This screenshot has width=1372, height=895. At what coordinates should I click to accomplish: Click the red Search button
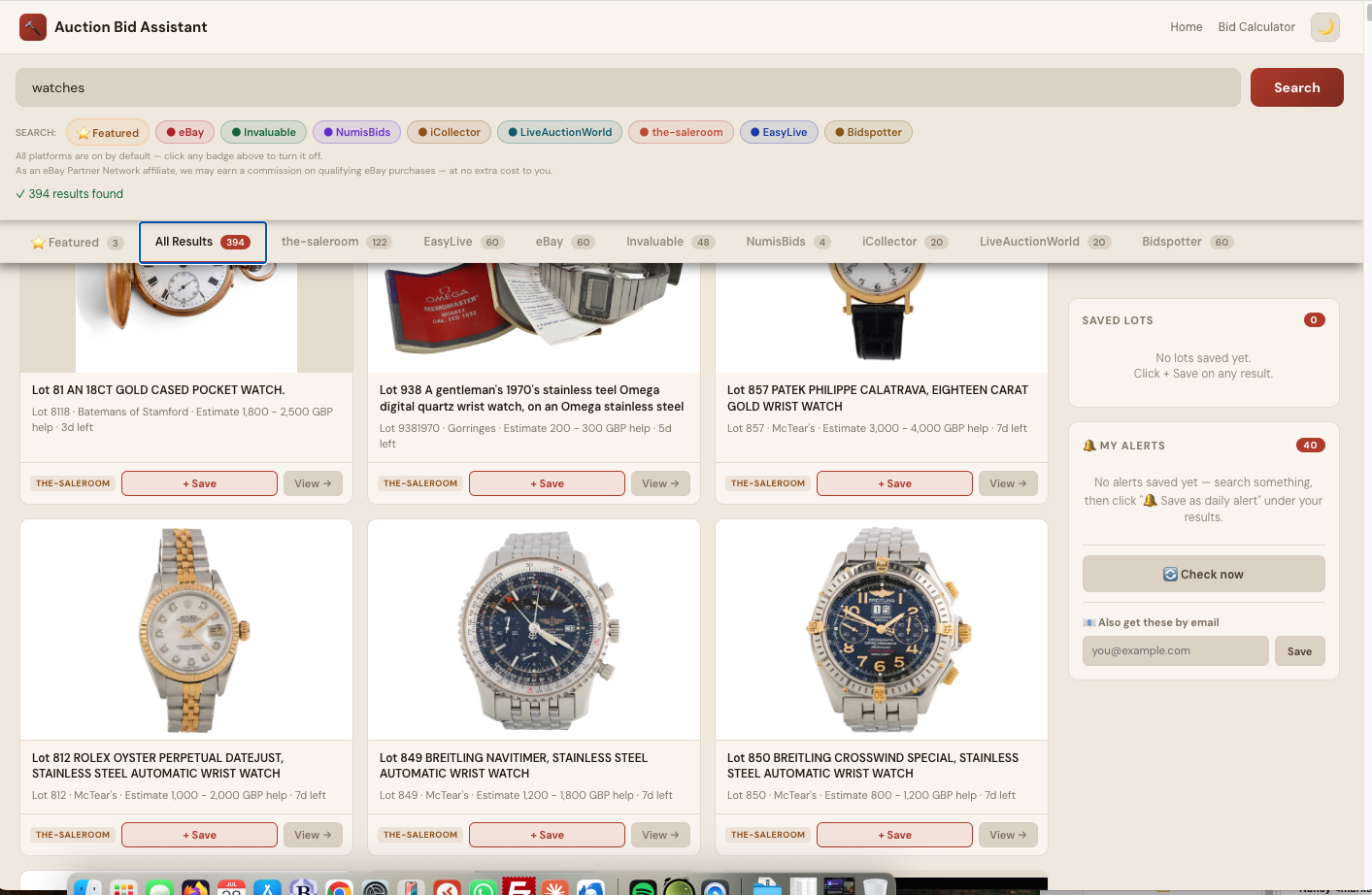coord(1296,87)
